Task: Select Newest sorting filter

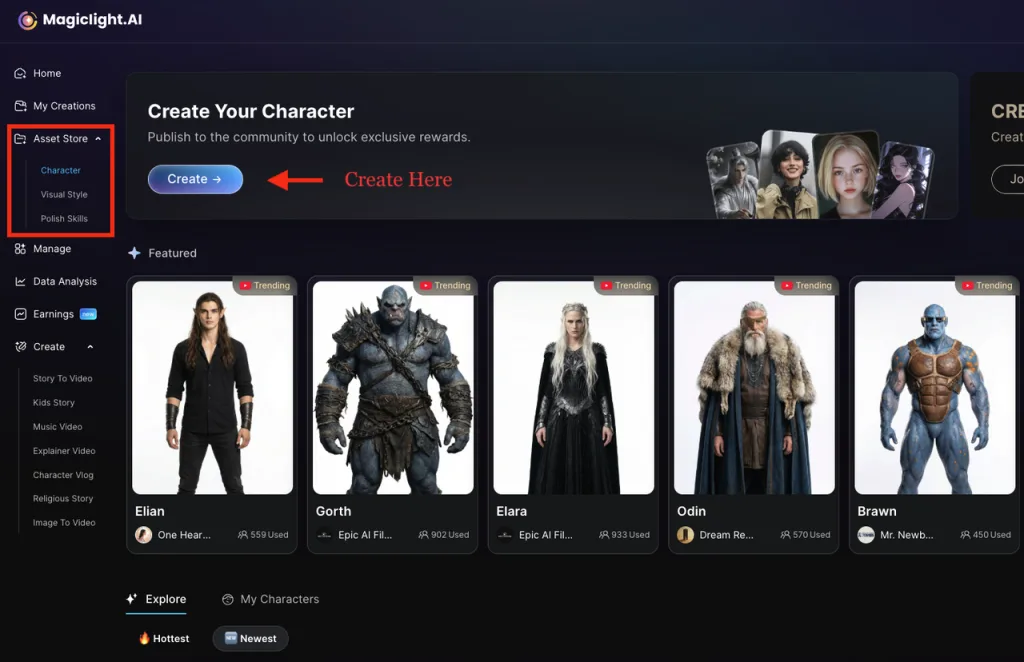Action: 251,638
